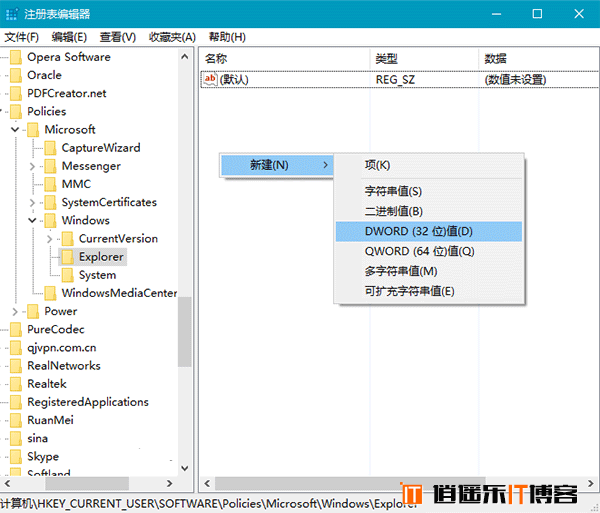Click the ab string icon of (默认) value

(x=210, y=79)
